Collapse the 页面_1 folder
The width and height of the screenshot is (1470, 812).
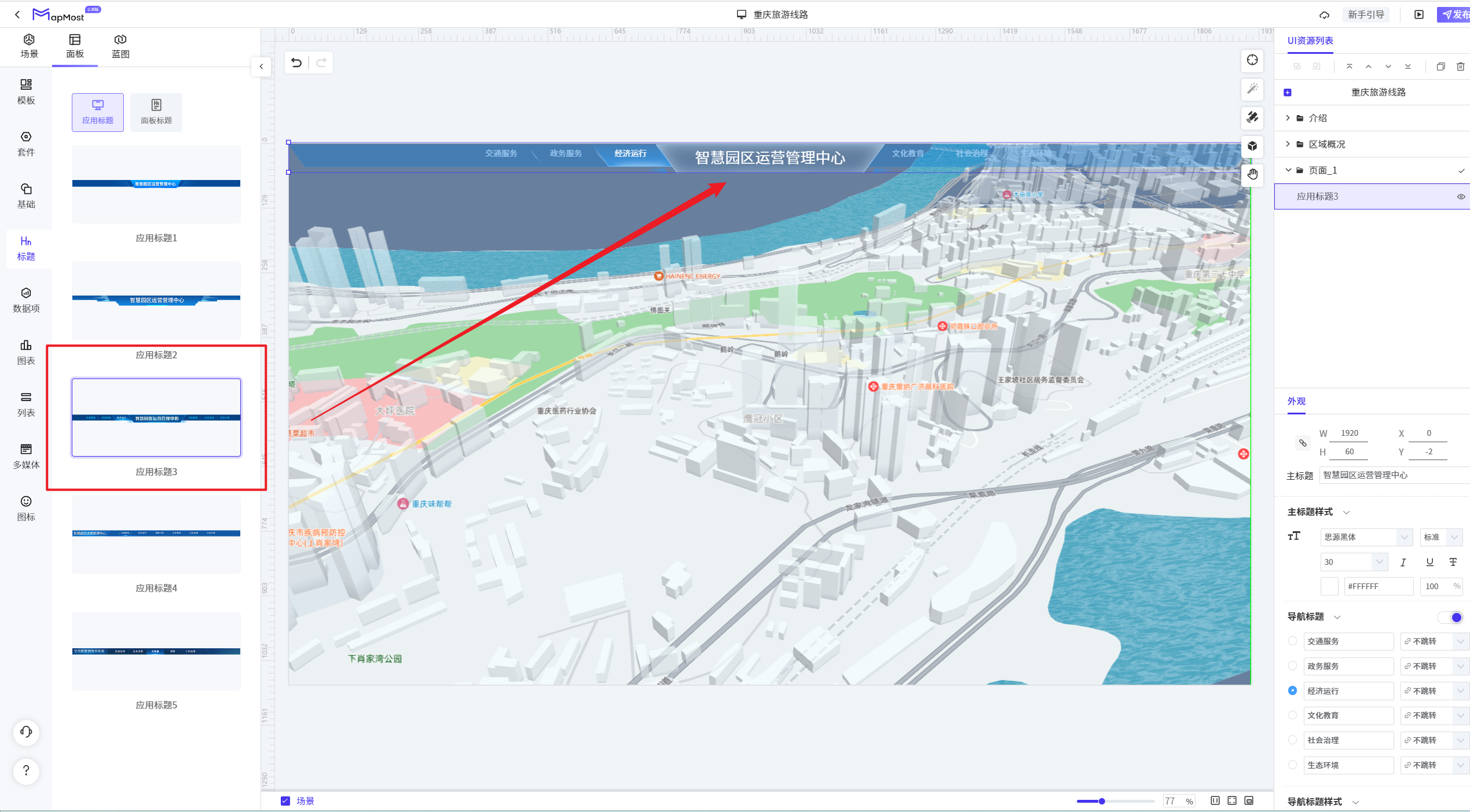click(1288, 170)
